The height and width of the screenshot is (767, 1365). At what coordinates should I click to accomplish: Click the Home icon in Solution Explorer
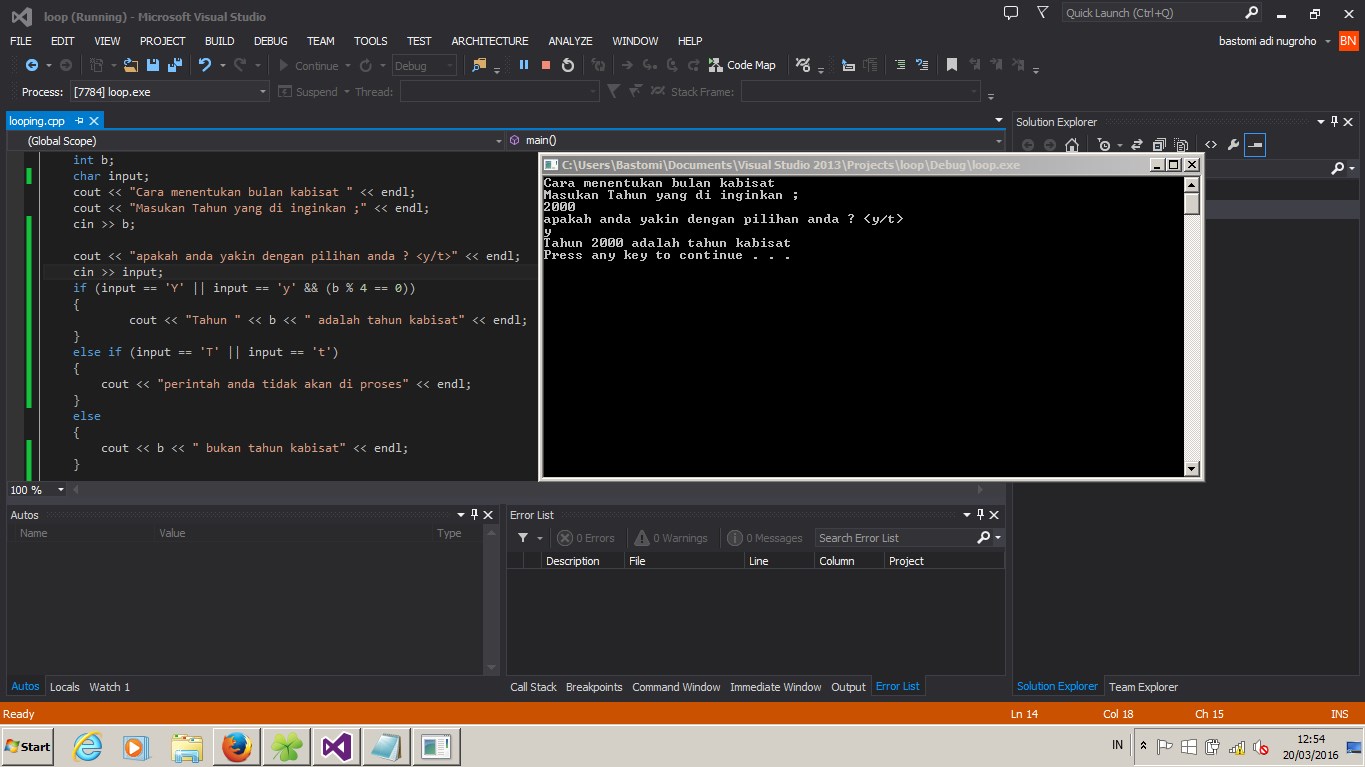(1072, 144)
